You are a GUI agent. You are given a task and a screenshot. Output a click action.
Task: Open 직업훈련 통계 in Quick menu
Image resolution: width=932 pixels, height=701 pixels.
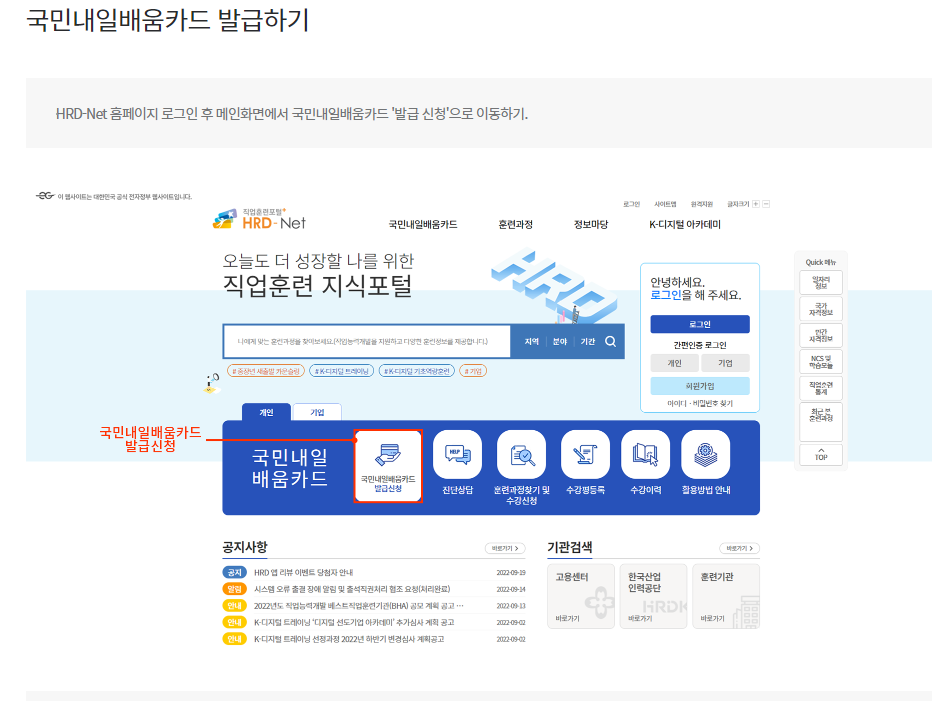click(x=821, y=388)
